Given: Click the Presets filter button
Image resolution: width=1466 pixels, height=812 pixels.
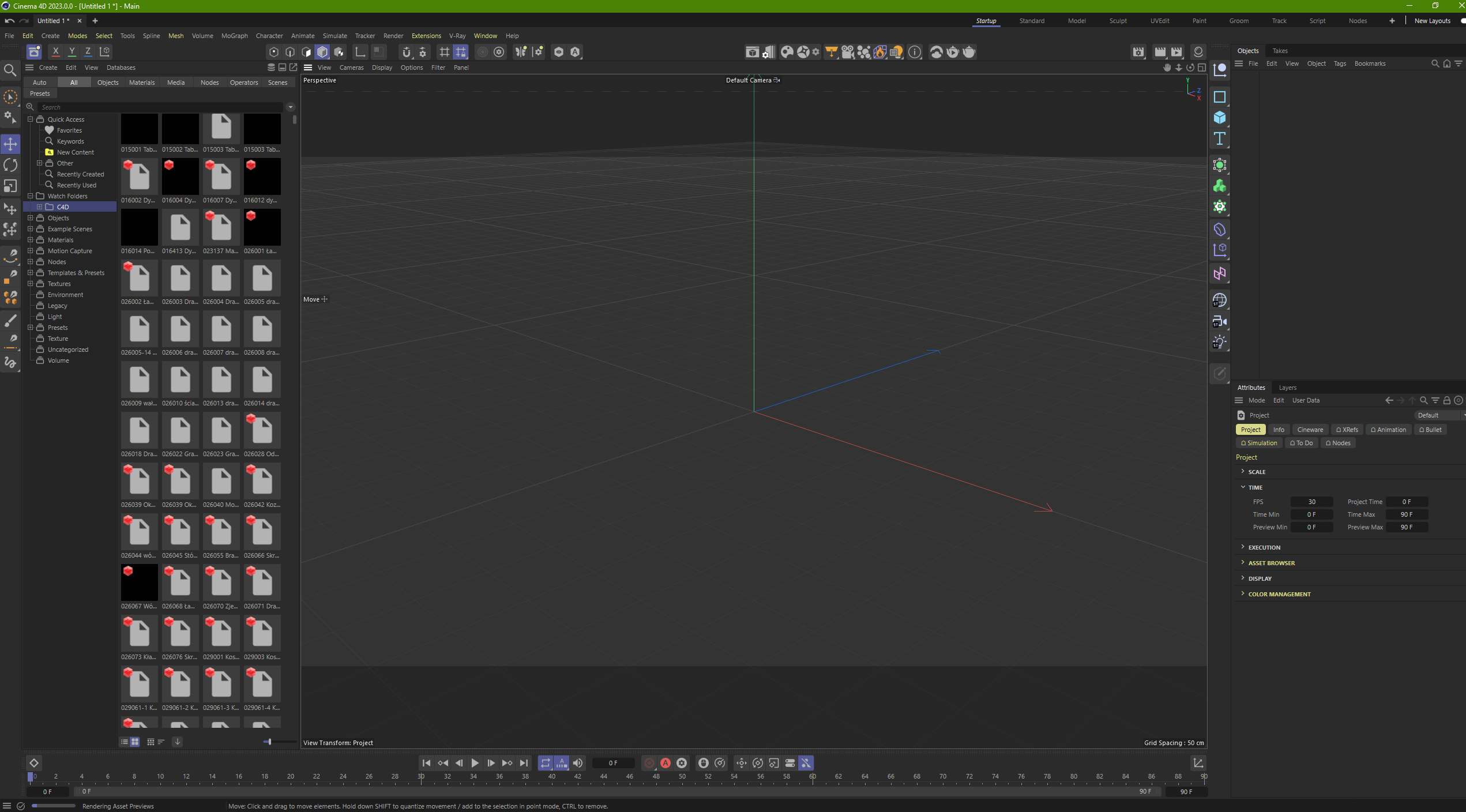Looking at the screenshot, I should (40, 93).
